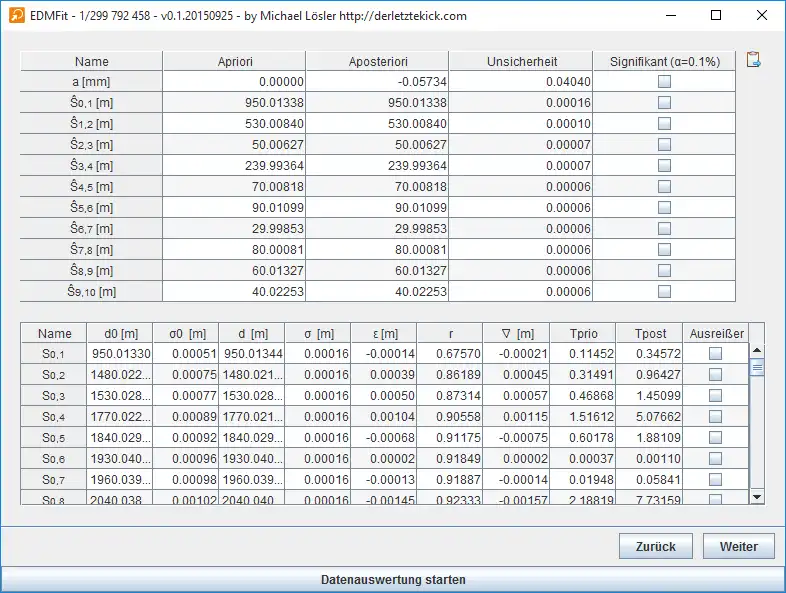Copy the parameter table via clipboard icon

tap(753, 60)
